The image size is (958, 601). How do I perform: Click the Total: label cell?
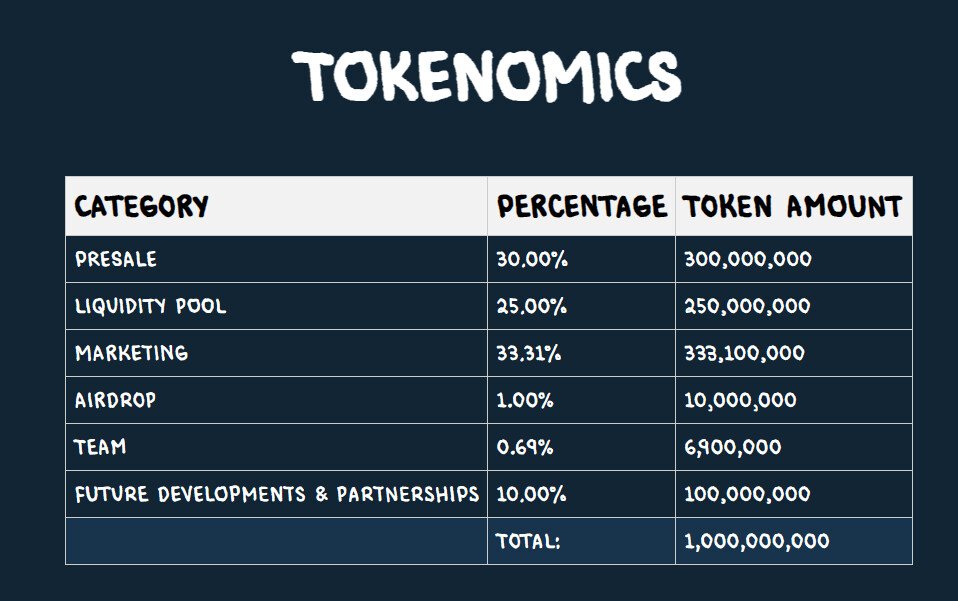[x=528, y=541]
